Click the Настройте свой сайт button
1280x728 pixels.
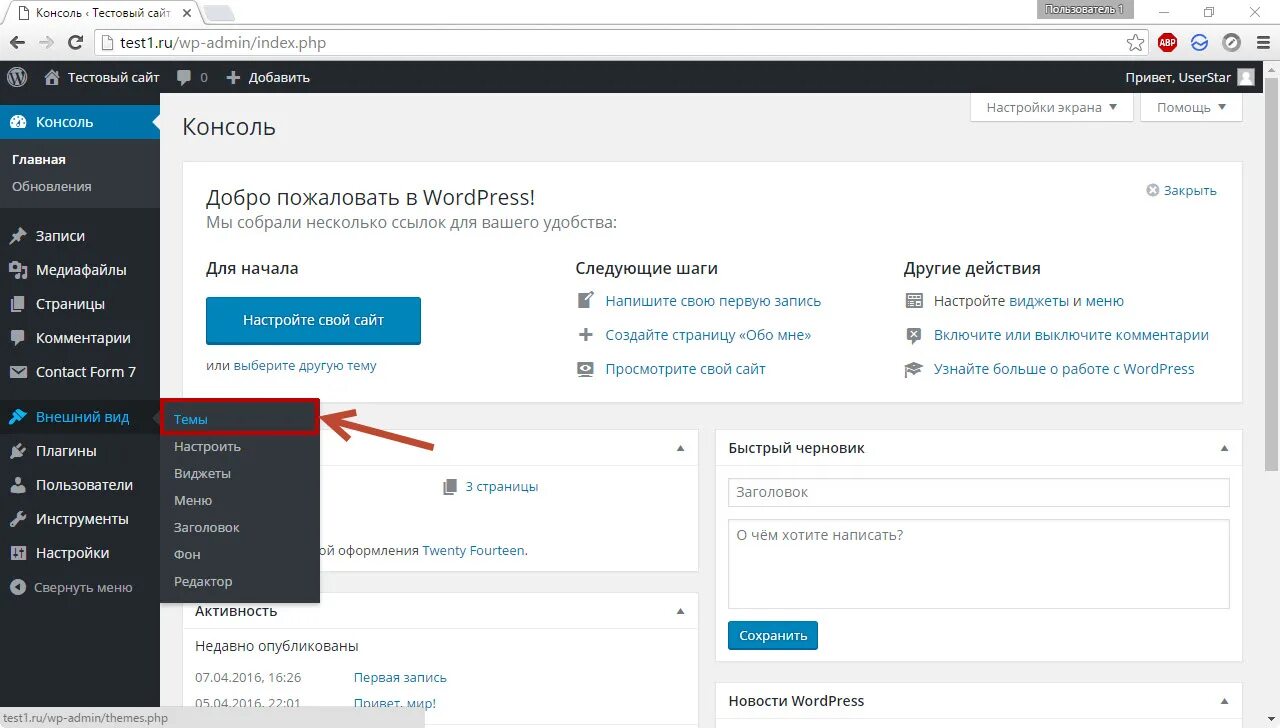[313, 320]
